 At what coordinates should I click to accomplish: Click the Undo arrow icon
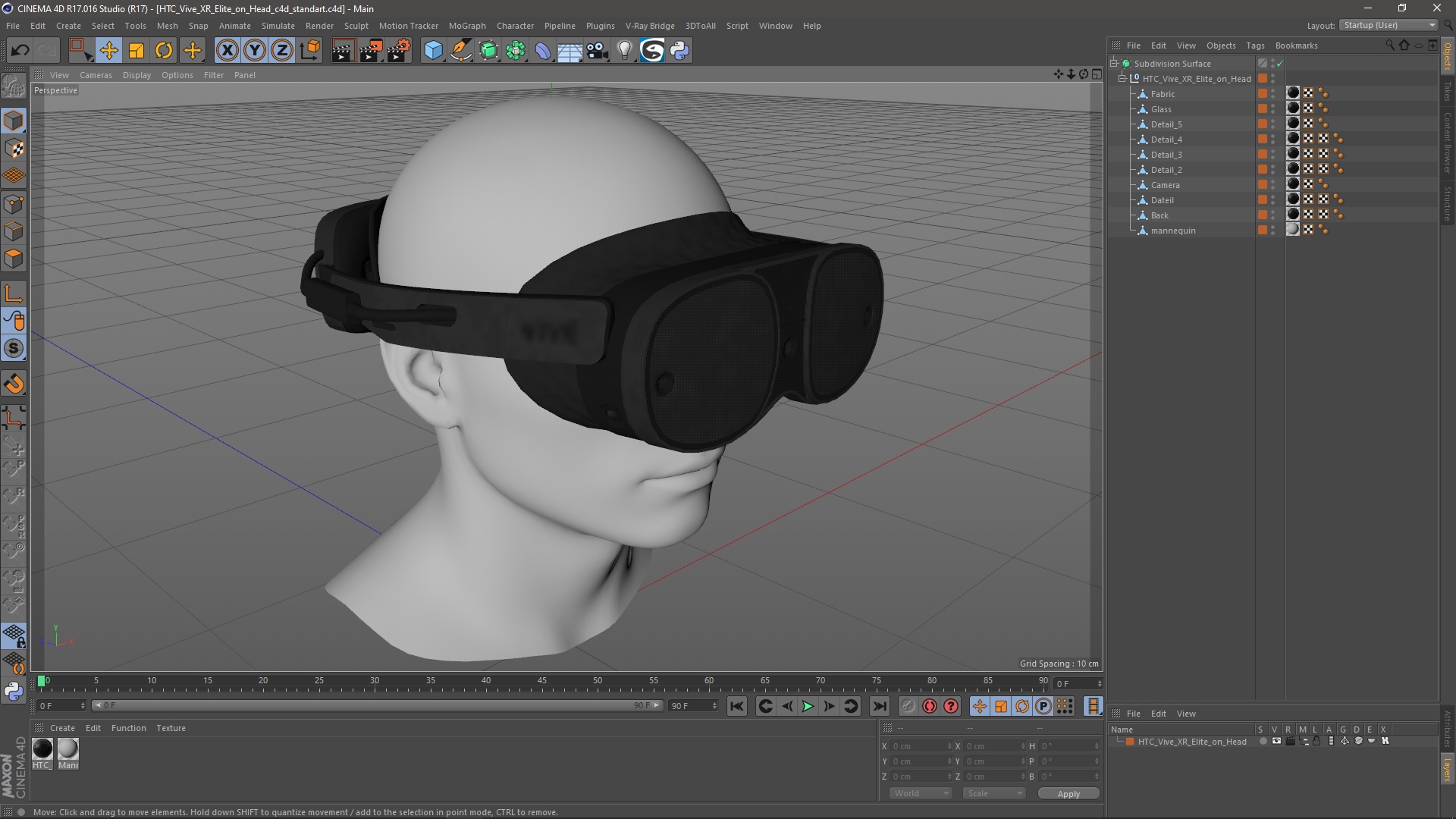20,51
